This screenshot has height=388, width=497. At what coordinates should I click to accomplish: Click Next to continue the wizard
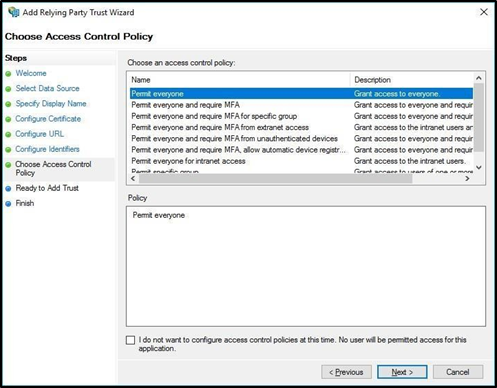[402, 372]
